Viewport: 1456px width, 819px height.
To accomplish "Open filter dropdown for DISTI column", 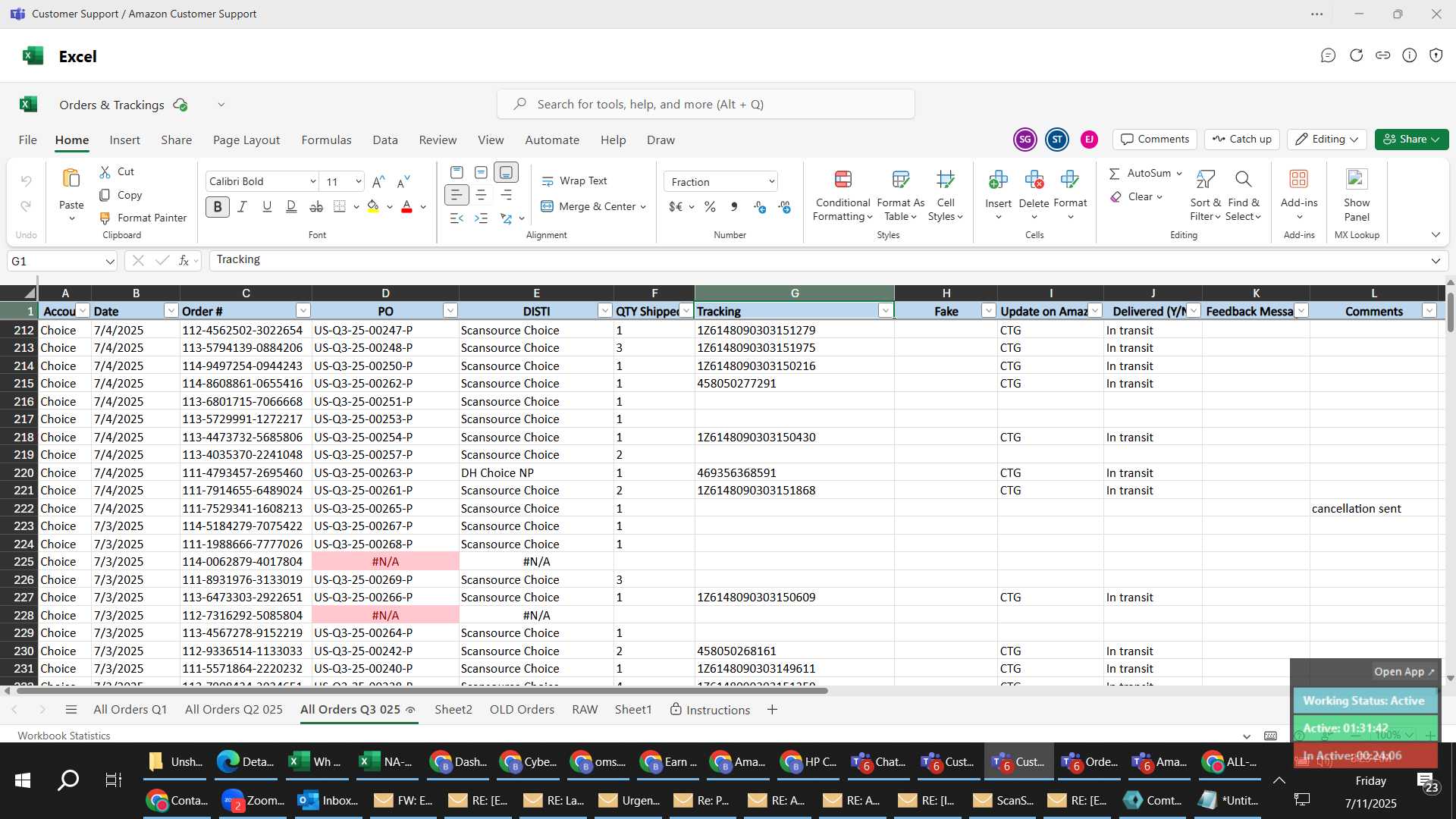I will click(x=604, y=311).
